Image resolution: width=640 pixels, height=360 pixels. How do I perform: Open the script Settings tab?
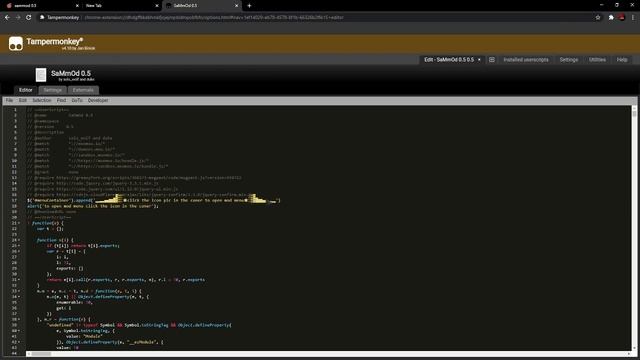click(53, 90)
